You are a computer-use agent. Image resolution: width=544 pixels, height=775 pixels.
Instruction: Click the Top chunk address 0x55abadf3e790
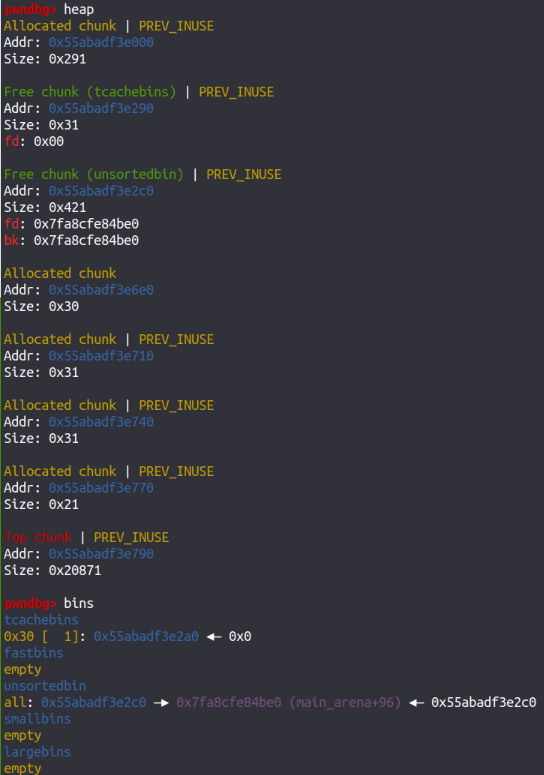click(x=101, y=554)
